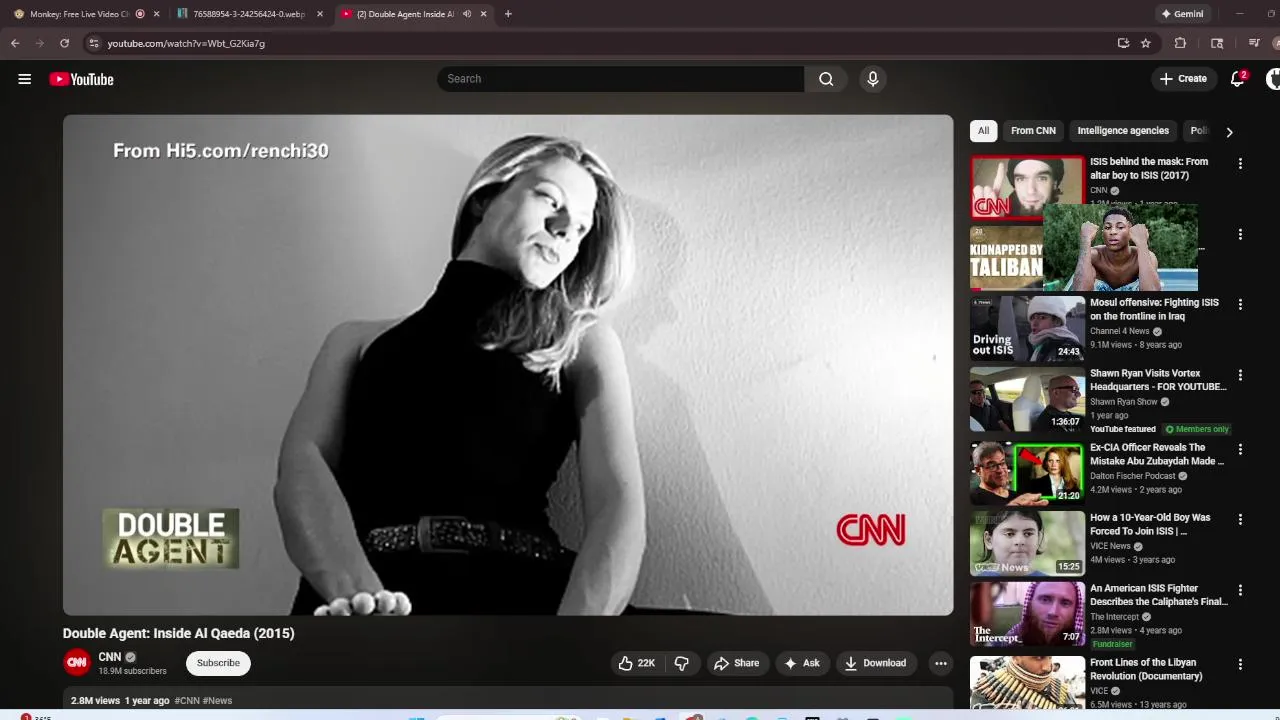Click the #CNN hashtag
1280x720 pixels.
187,701
